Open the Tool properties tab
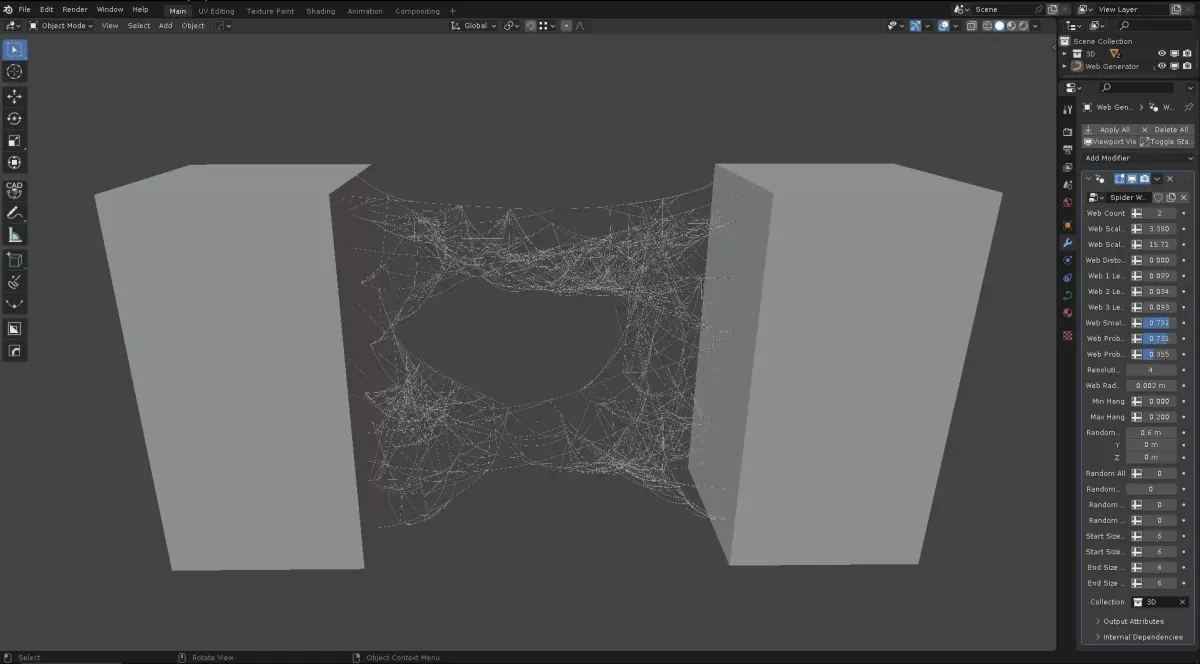The width and height of the screenshot is (1200, 664). click(x=1068, y=110)
